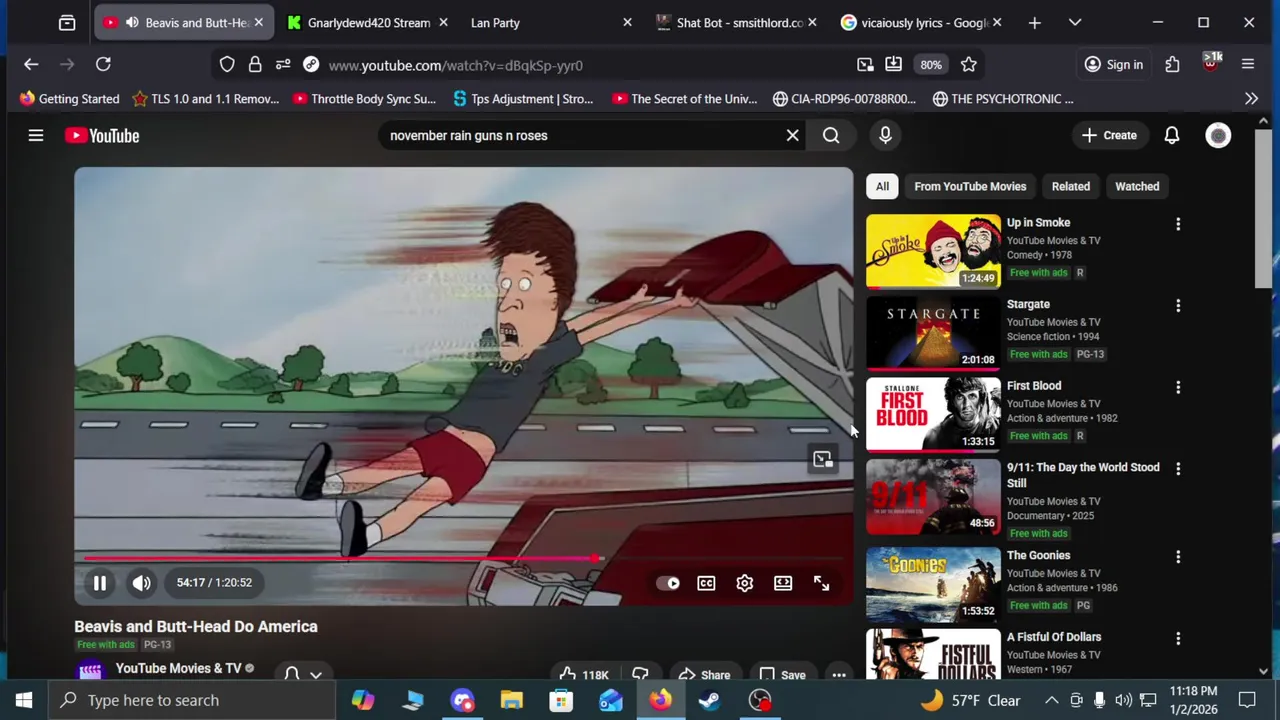The height and width of the screenshot is (720, 1280).
Task: Select the Related filter chip
Action: (1071, 186)
